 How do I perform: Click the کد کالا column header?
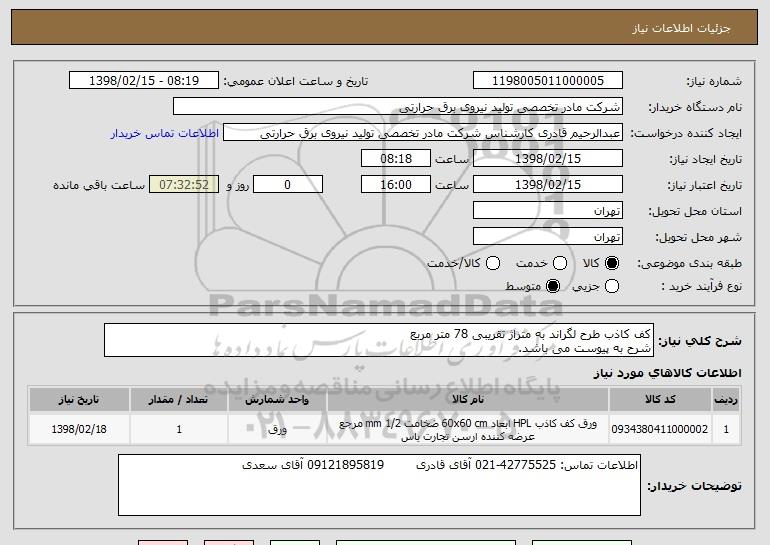pos(660,400)
